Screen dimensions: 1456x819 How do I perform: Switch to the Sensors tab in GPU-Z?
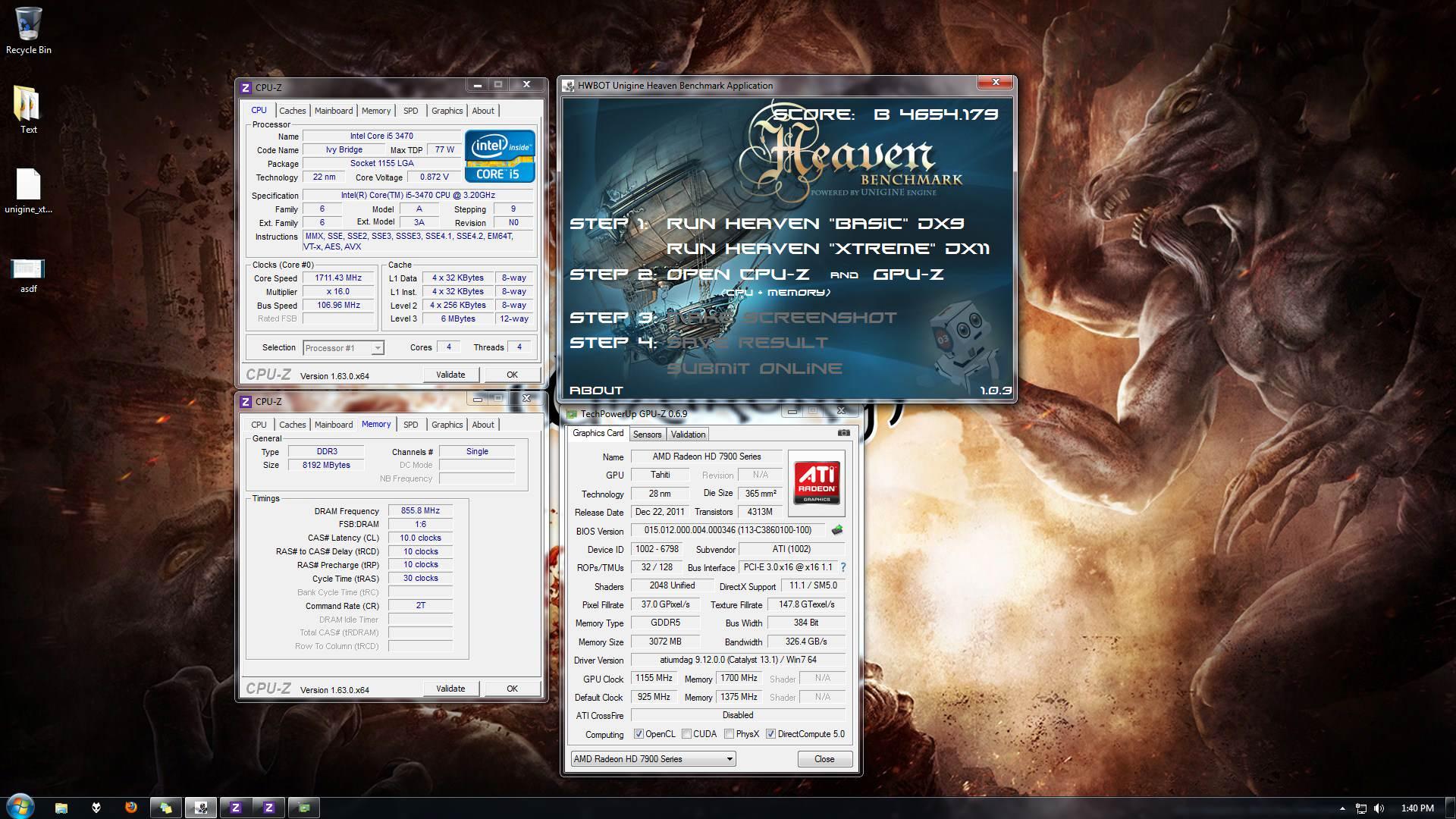[x=648, y=435]
